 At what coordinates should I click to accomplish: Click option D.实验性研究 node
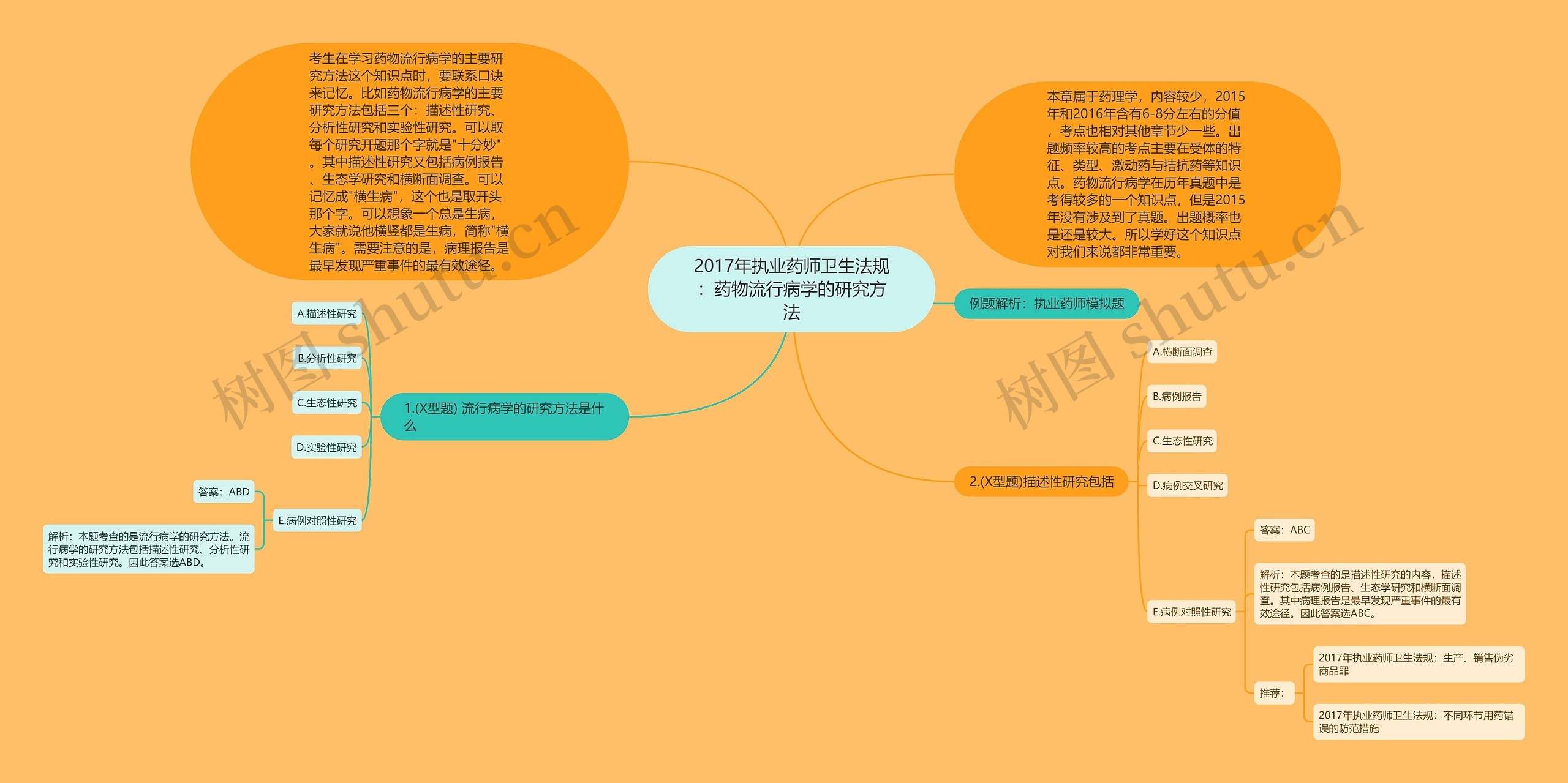(x=327, y=448)
